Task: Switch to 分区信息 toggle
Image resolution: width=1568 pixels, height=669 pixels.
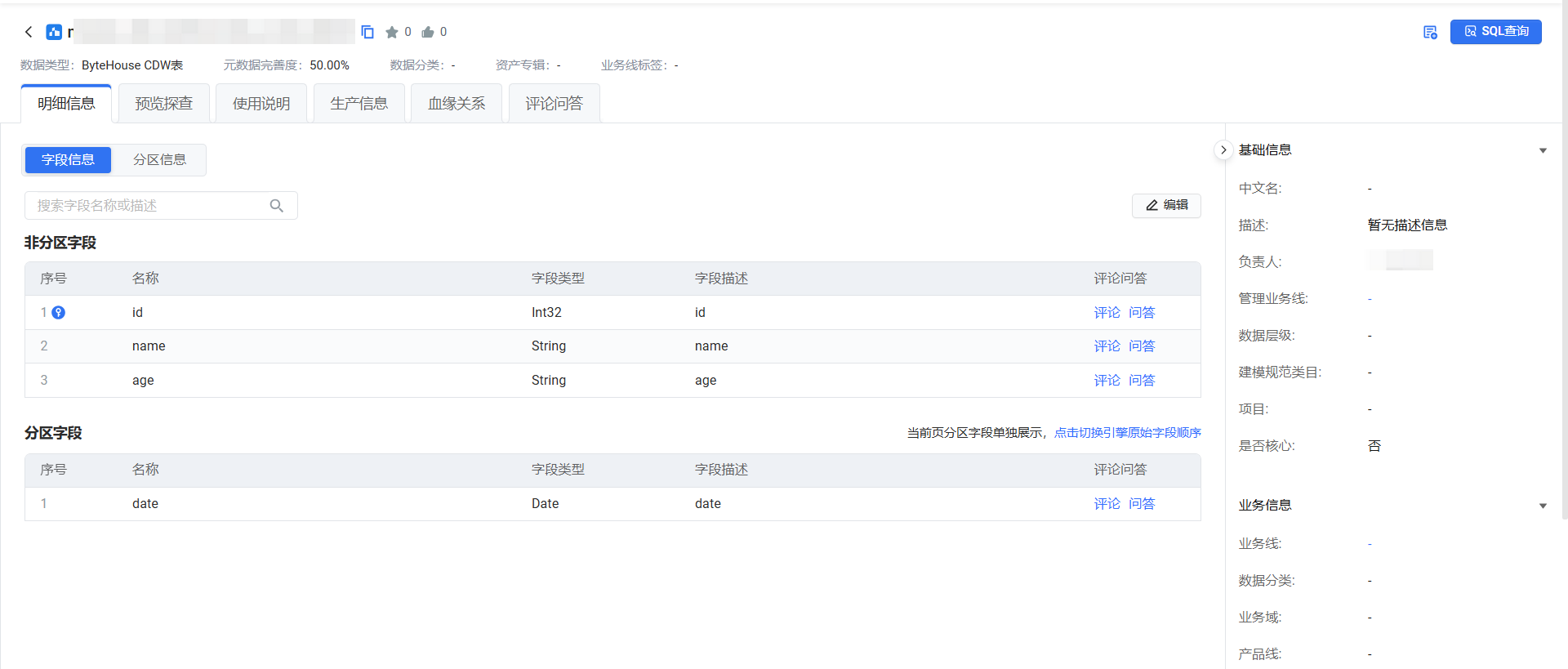Action: [x=159, y=160]
